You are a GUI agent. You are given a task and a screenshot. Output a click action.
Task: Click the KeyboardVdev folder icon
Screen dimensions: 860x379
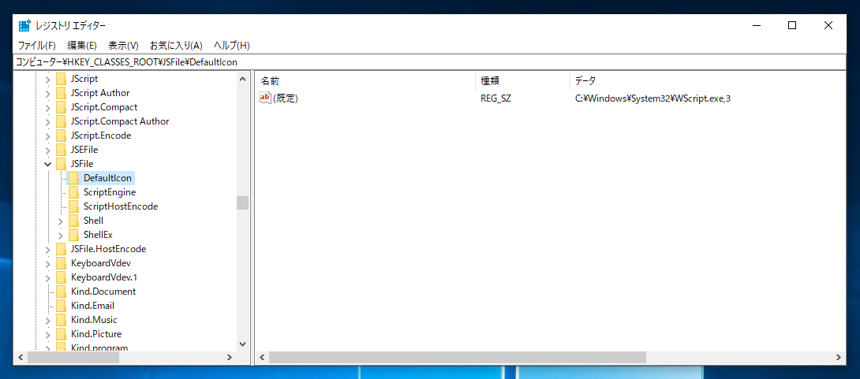click(x=61, y=263)
